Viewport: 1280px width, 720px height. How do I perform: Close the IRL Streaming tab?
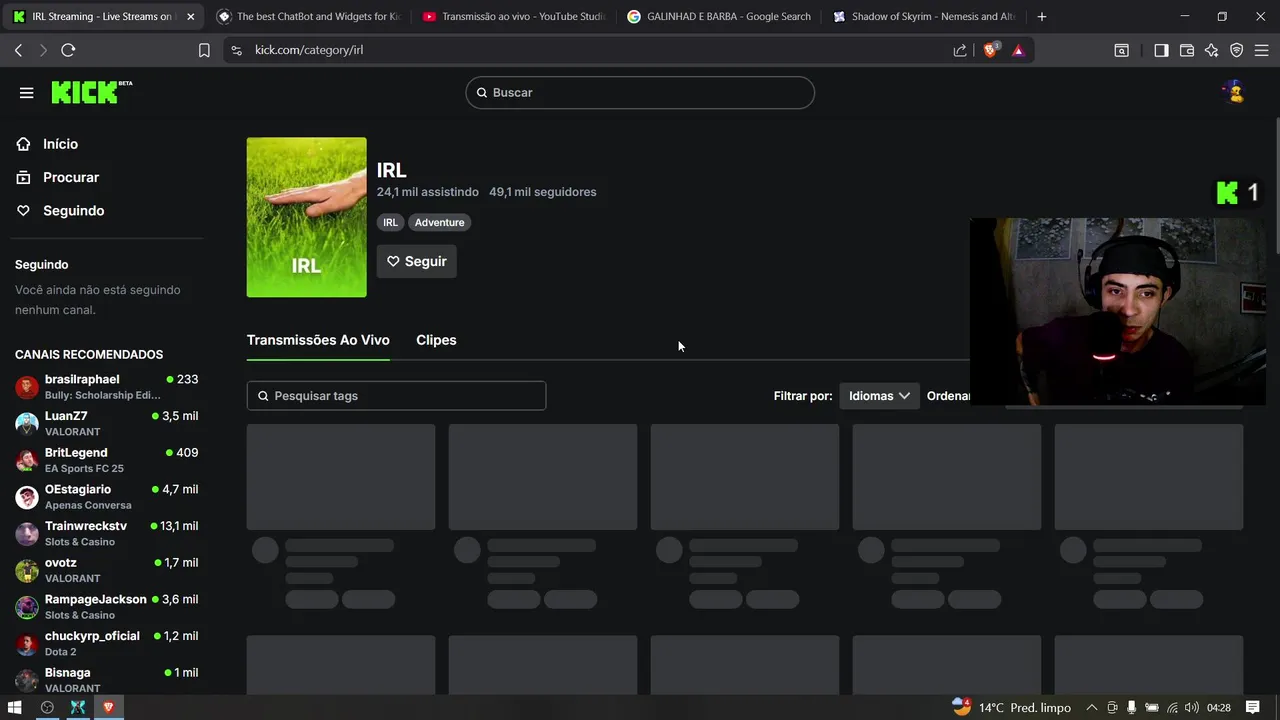tap(191, 16)
